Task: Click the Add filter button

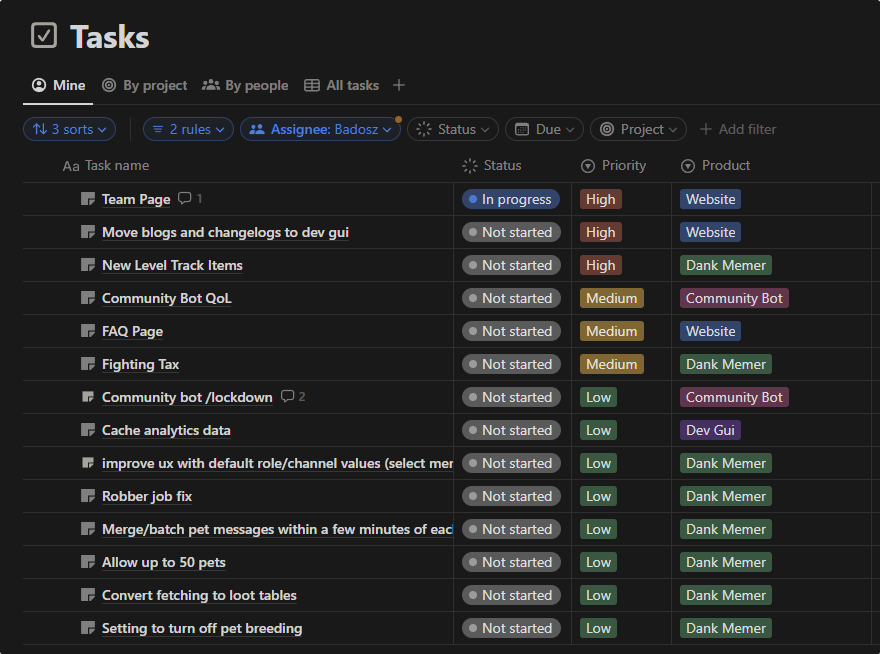Action: [737, 129]
